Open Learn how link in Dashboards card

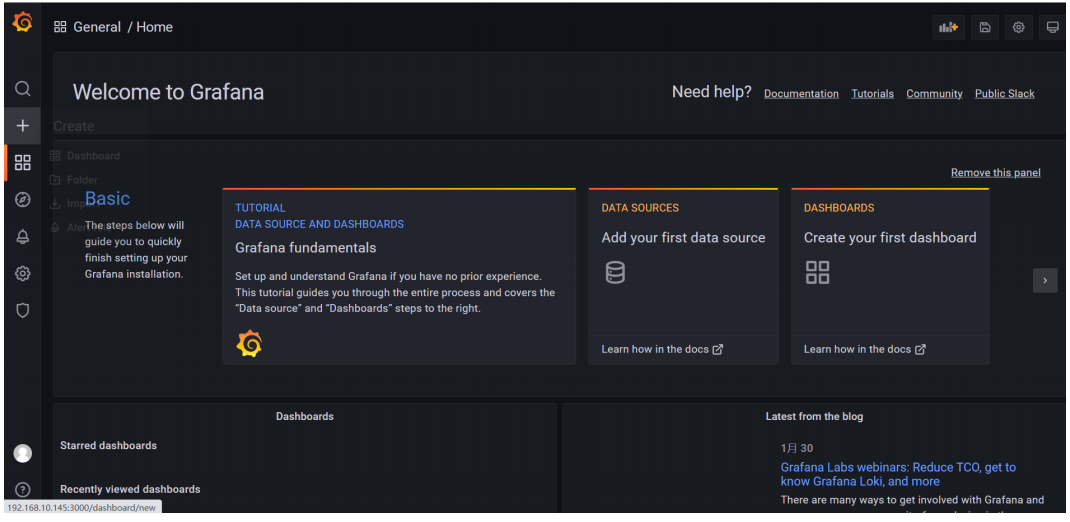tap(865, 349)
